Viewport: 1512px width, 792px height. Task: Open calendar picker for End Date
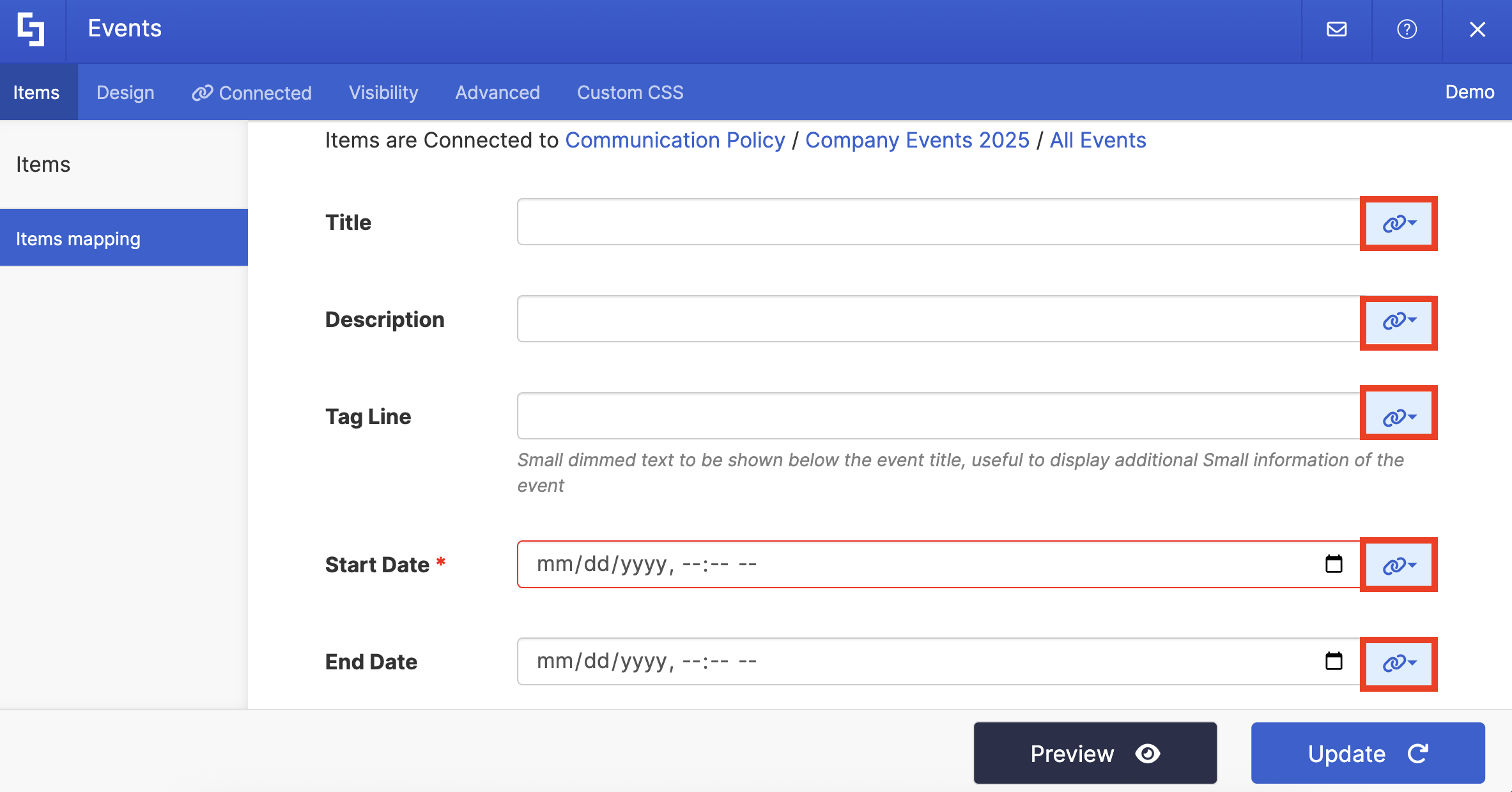[x=1334, y=661]
